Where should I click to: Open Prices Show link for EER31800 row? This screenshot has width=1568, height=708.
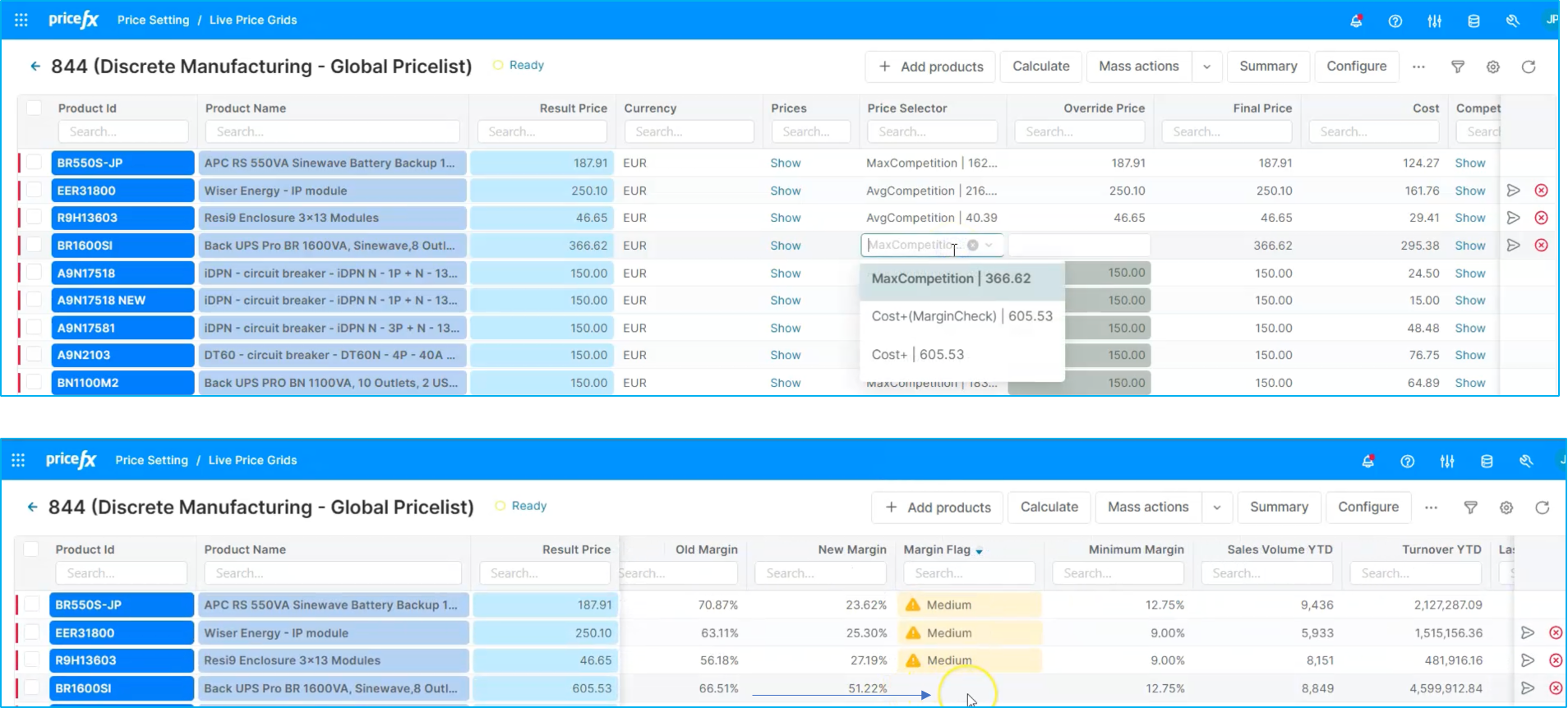coord(786,191)
